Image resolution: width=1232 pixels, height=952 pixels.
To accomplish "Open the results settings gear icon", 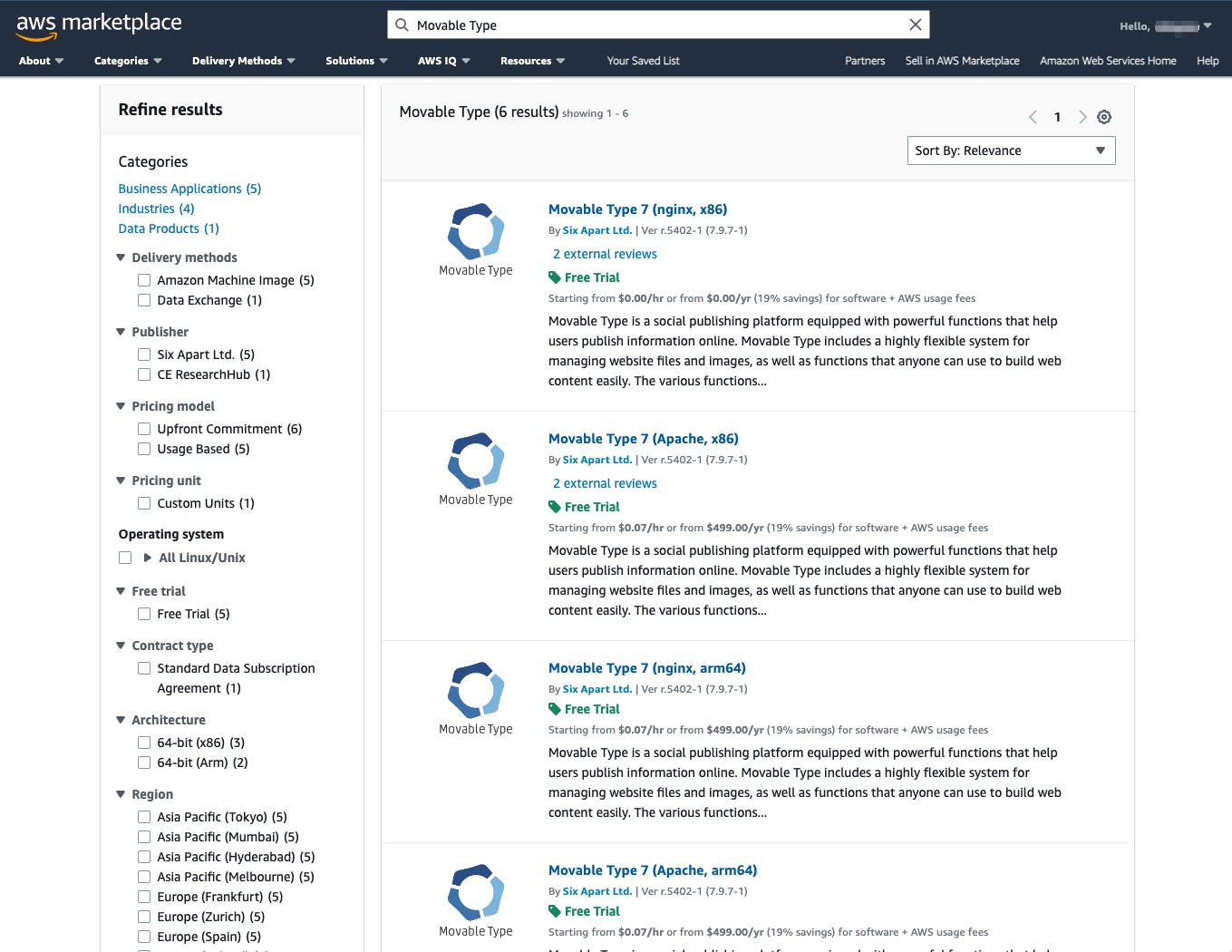I will pos(1103,117).
